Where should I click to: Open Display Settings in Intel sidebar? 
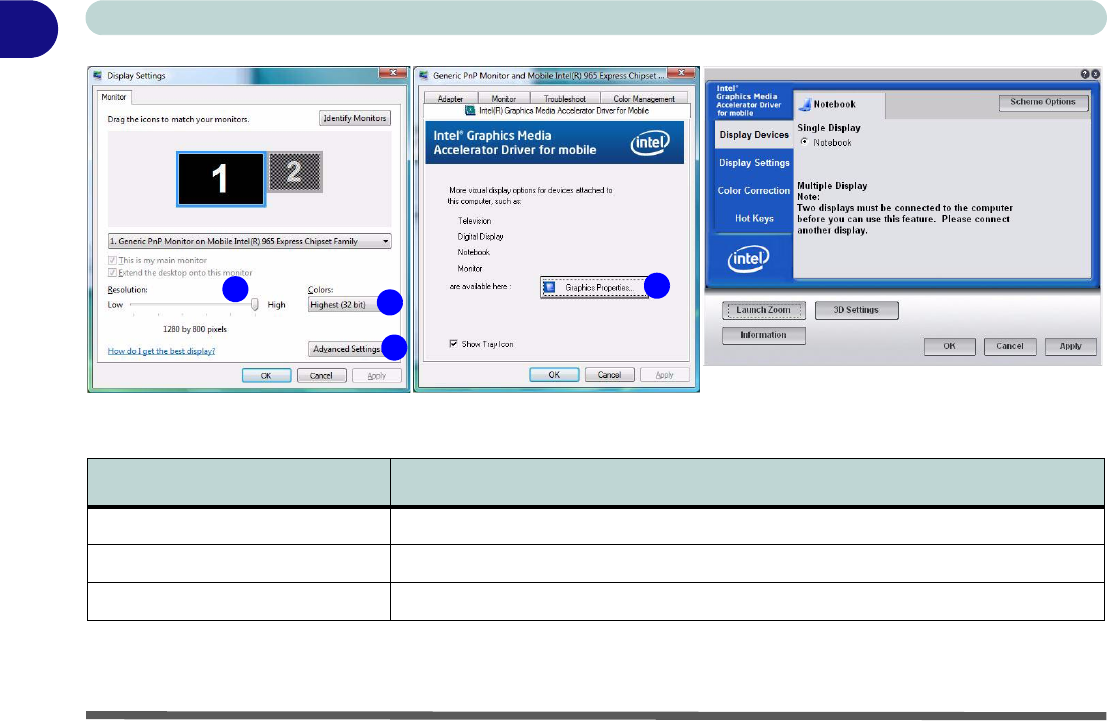pyautogui.click(x=754, y=162)
